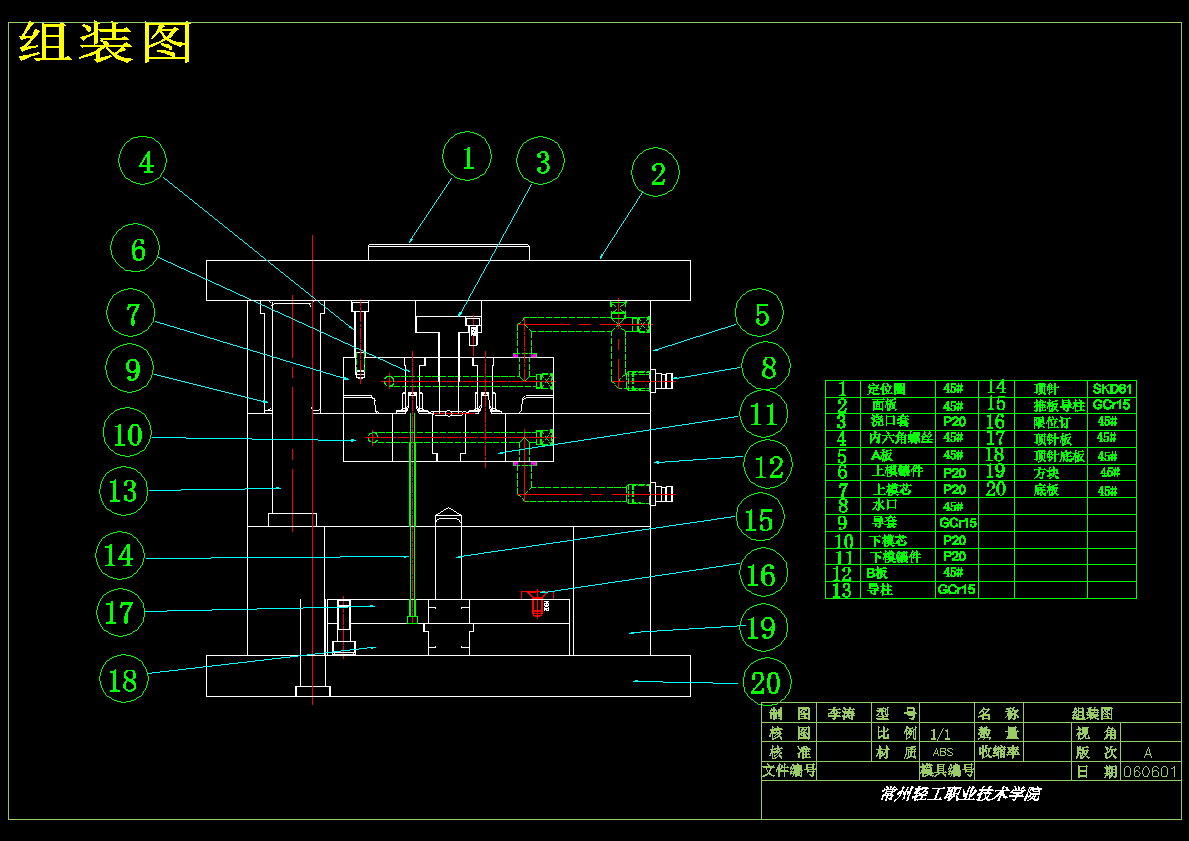Click '上模芯' in the parts table
Viewport: 1189px width, 841px height.
893,489
